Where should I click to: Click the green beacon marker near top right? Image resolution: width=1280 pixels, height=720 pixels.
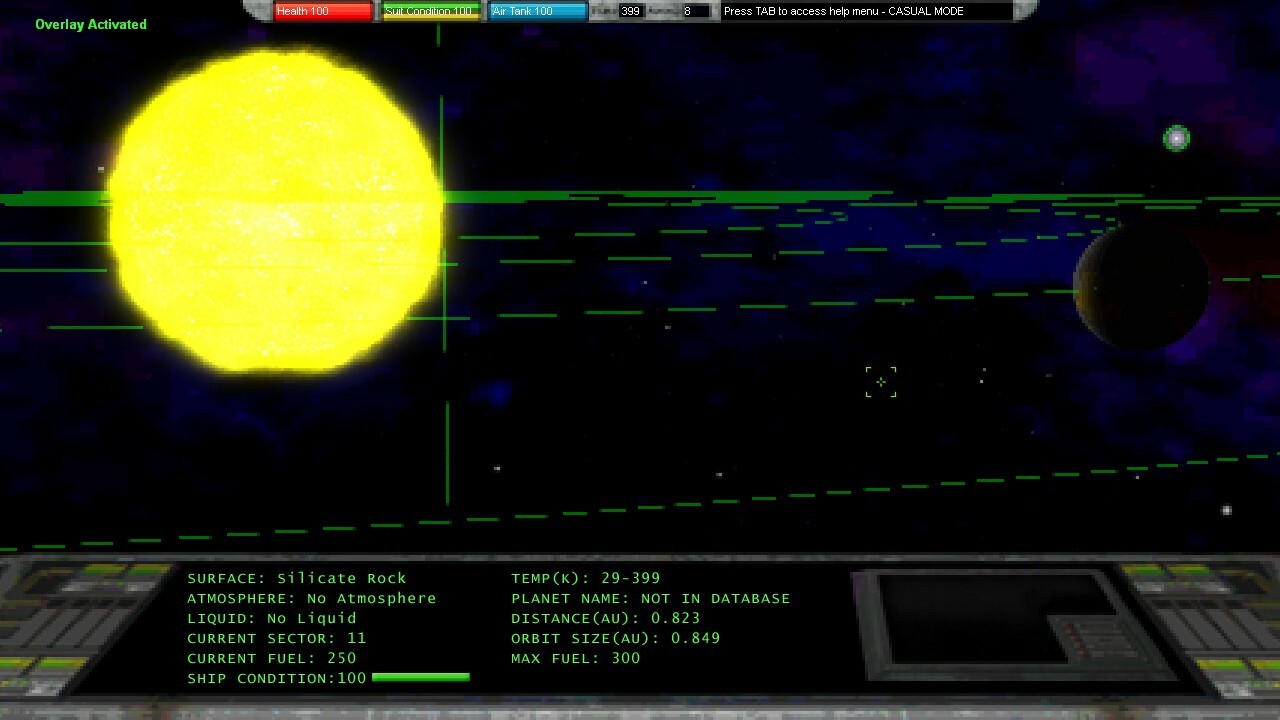click(x=1177, y=138)
